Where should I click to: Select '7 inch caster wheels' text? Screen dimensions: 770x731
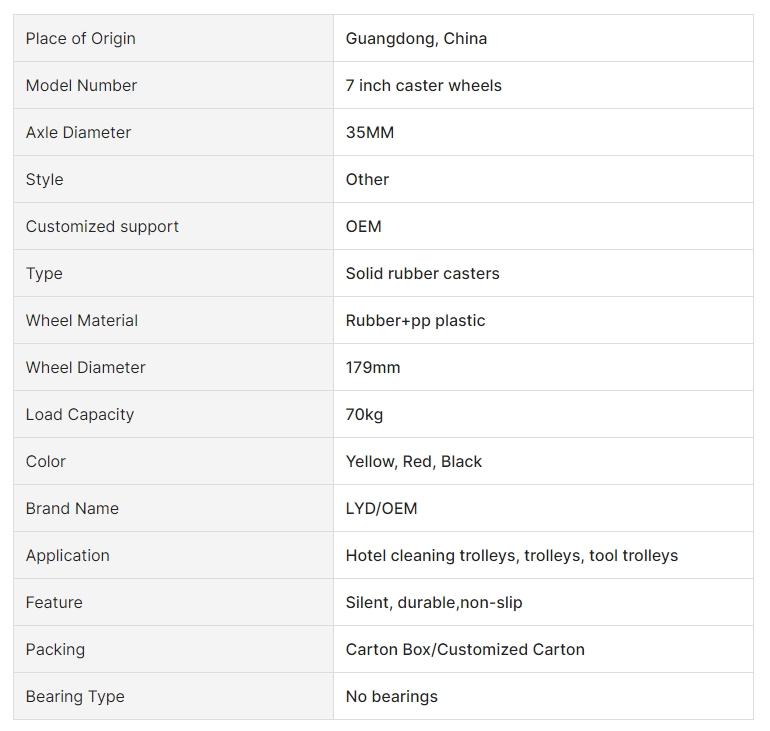[x=424, y=85]
